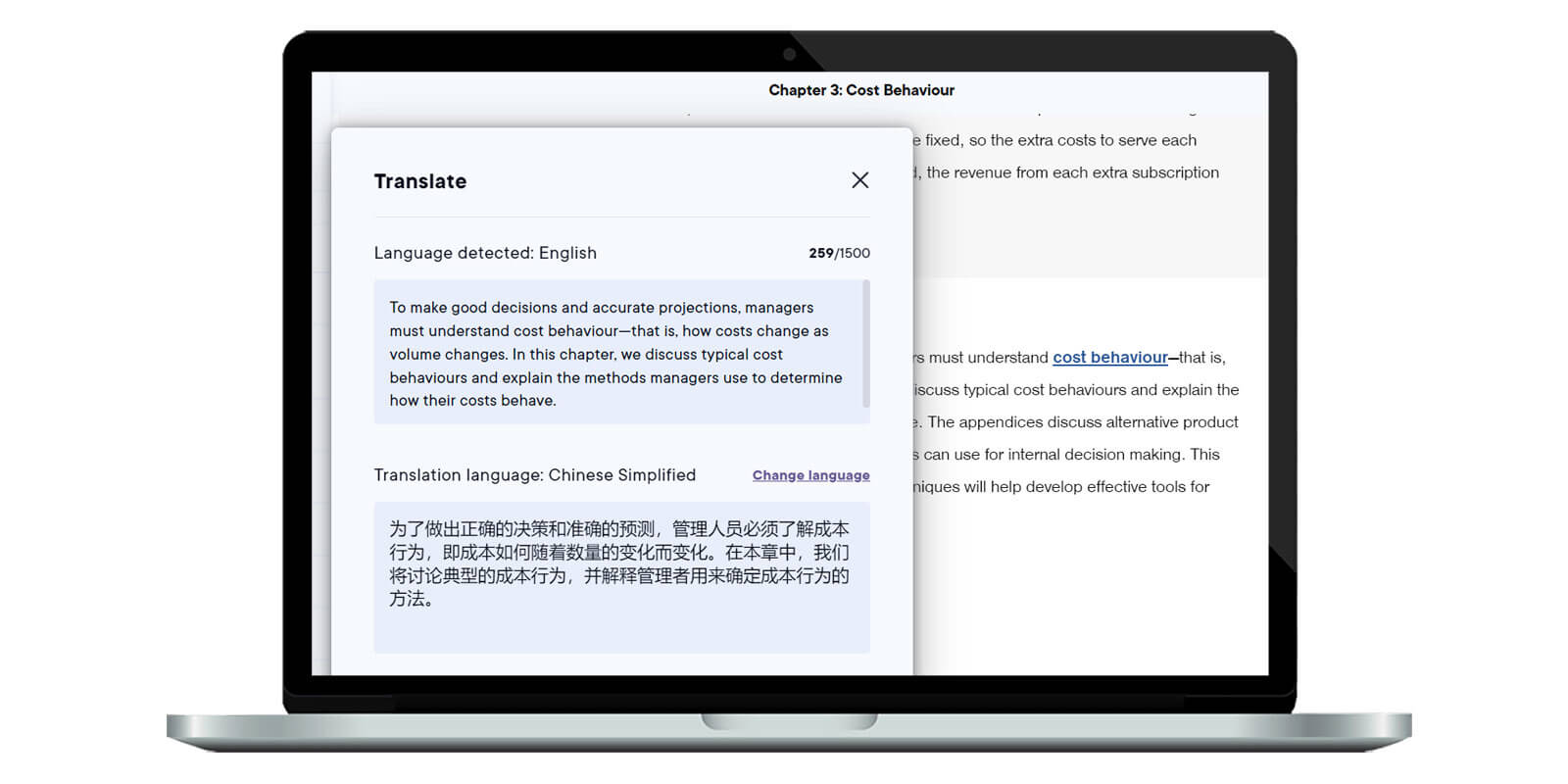Click the line about appendices and alternative product

click(x=1078, y=422)
